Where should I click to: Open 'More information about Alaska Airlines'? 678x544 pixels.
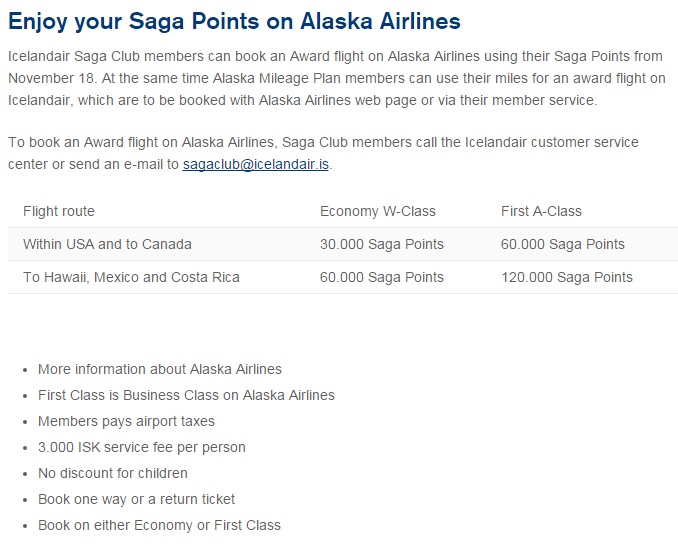(160, 369)
